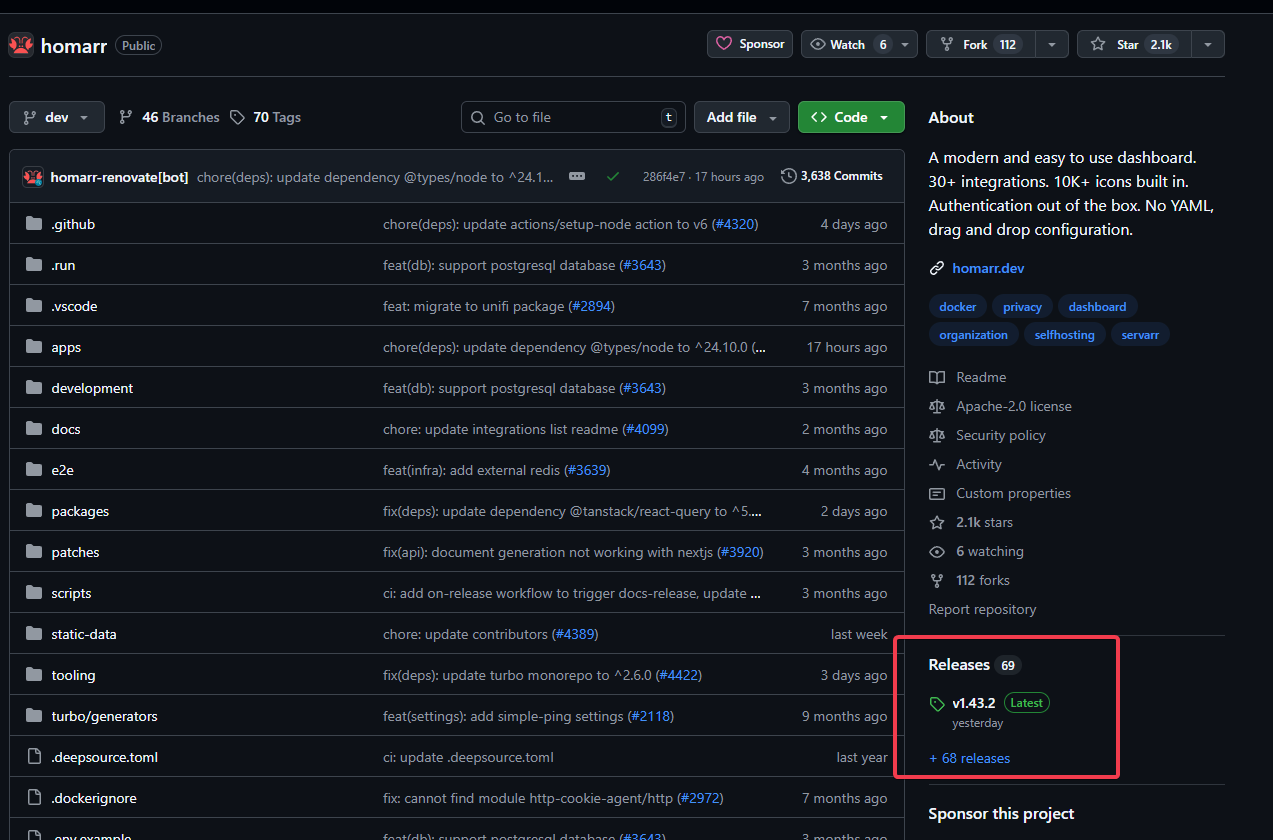Open pull request #2118 link
The image size is (1273, 840).
click(x=651, y=716)
